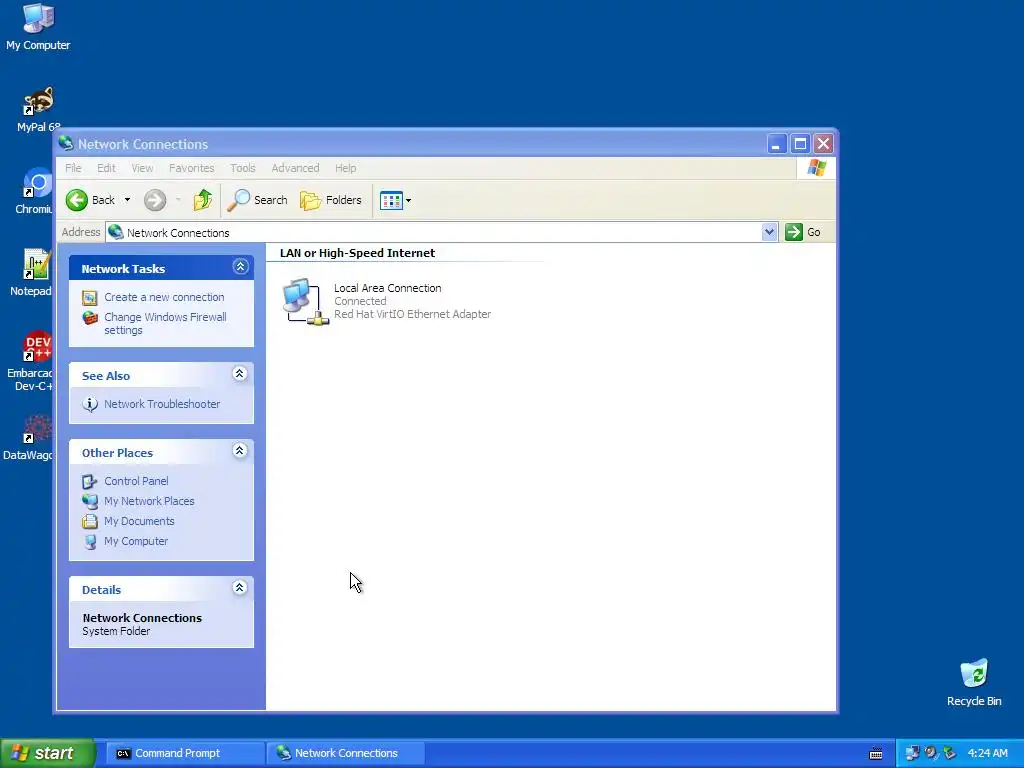Open the Edit menu

(106, 168)
